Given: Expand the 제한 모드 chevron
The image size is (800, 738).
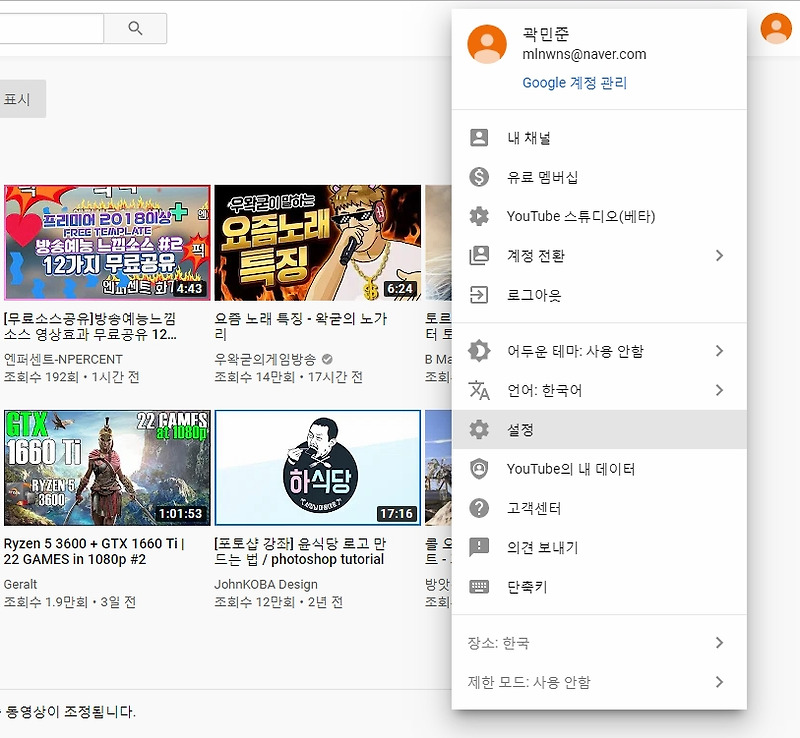Looking at the screenshot, I should click(719, 682).
